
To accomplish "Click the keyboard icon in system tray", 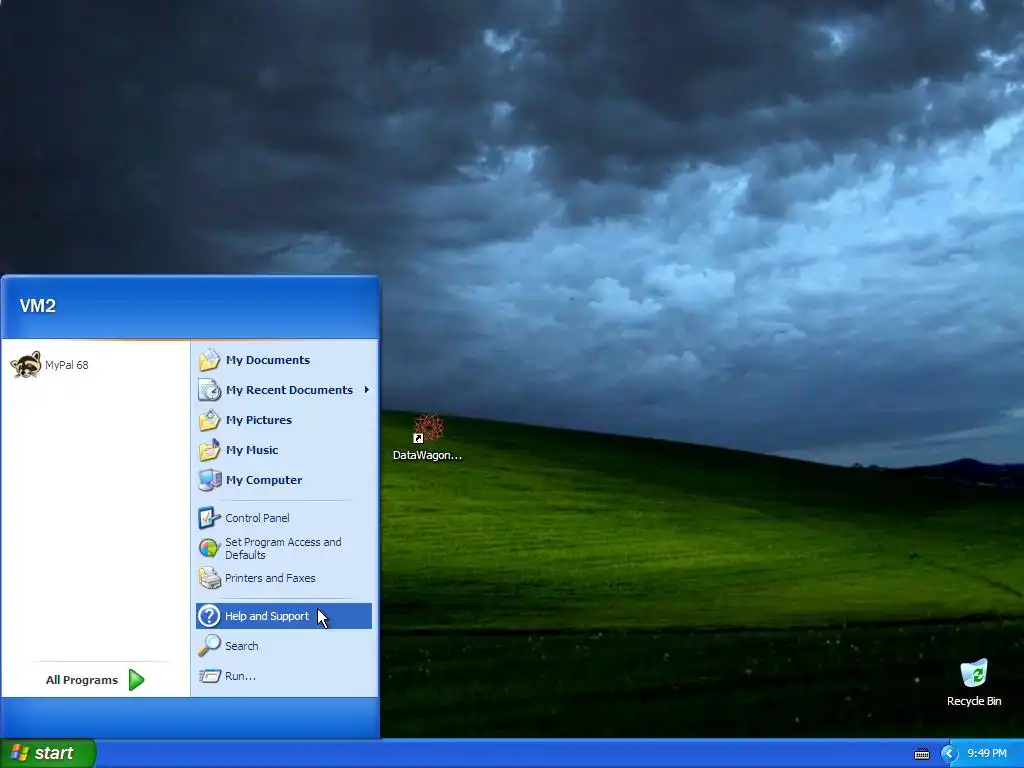I will (x=921, y=754).
